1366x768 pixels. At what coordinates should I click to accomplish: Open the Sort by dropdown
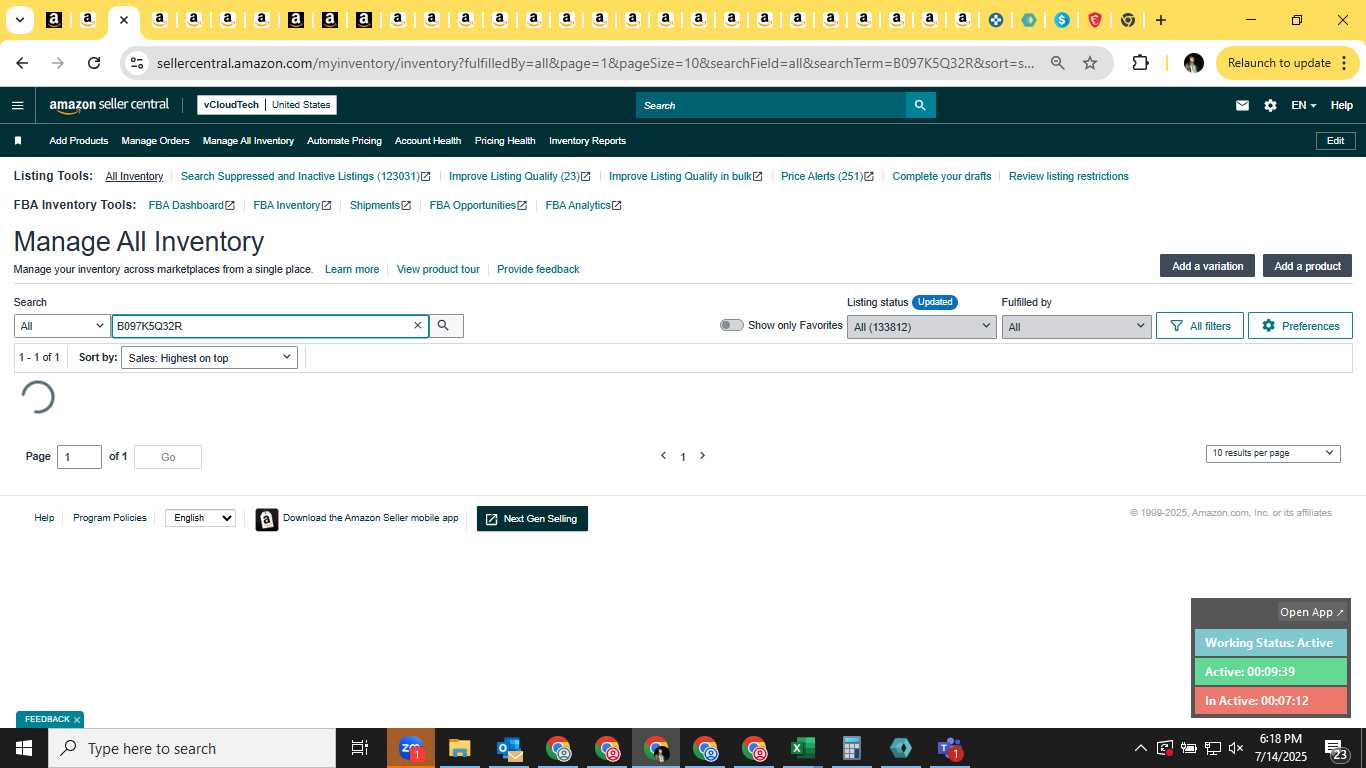click(209, 358)
